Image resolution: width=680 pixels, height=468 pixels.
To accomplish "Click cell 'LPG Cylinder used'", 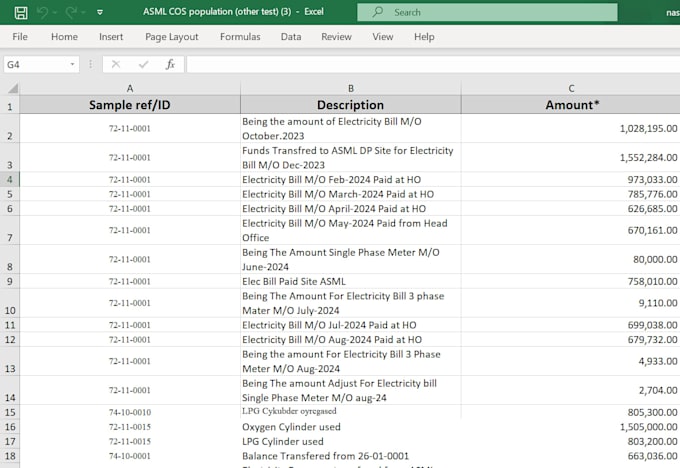I will pos(350,441).
